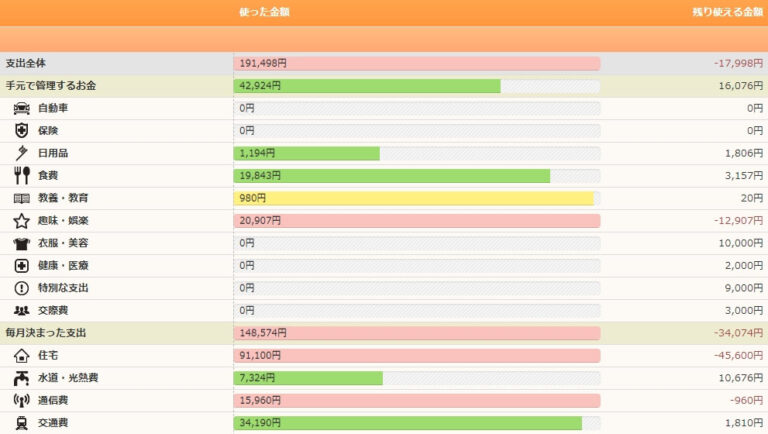This screenshot has height=434, width=768.
Task: Click the 日用品 daily goods icon
Action: [22, 153]
